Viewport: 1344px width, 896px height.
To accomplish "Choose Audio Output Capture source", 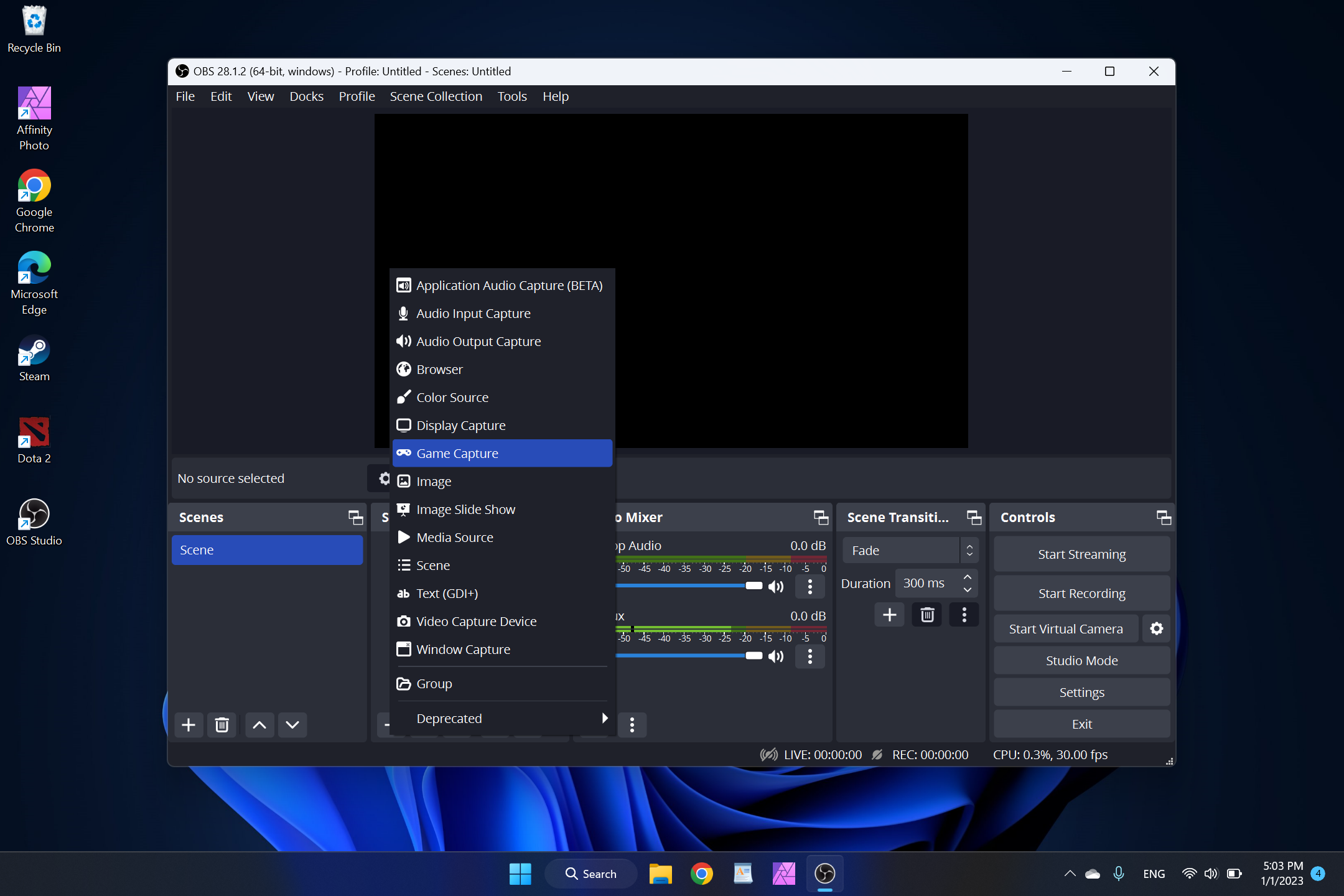I will [x=502, y=342].
